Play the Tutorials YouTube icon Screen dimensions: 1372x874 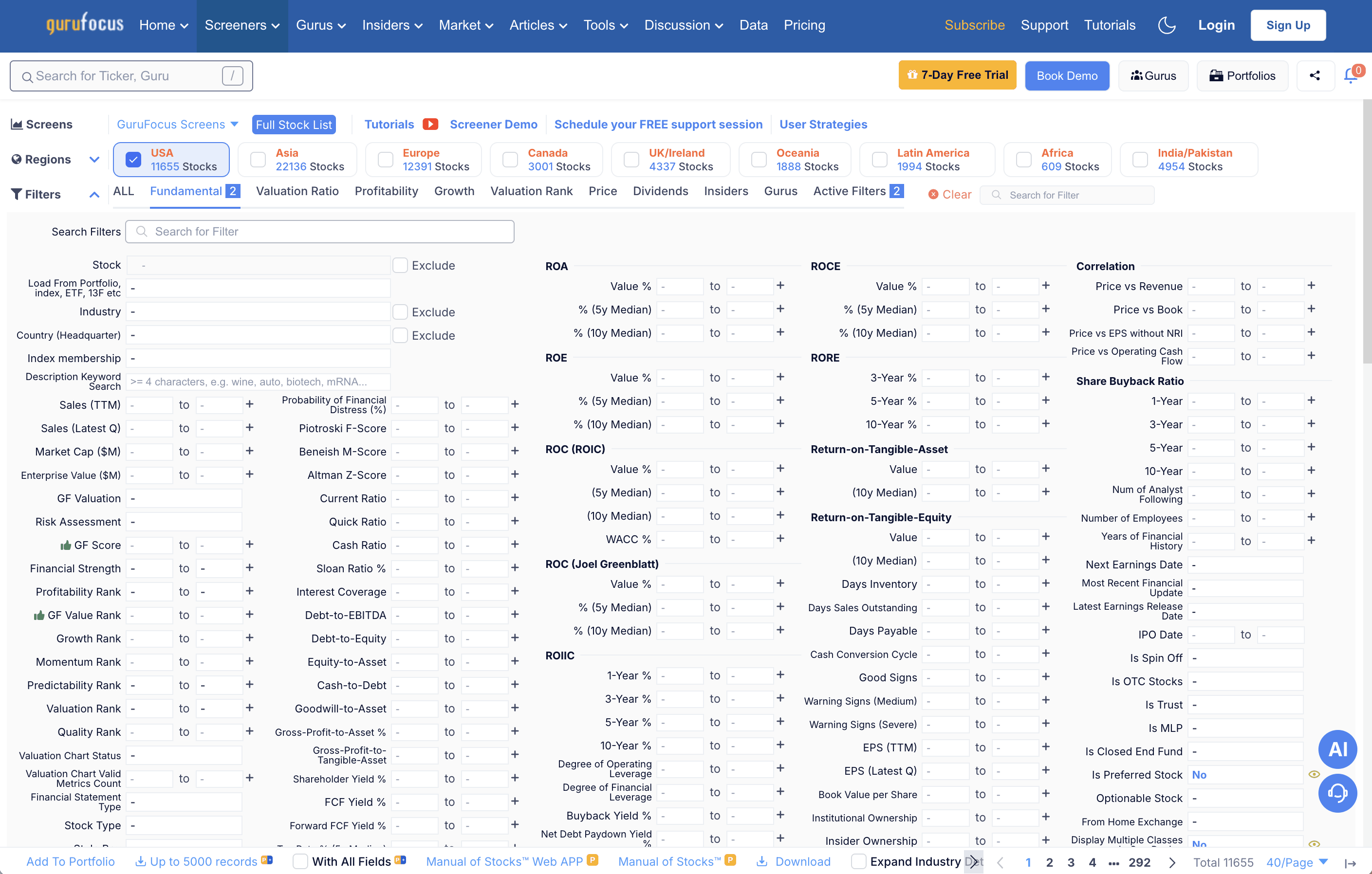coord(430,124)
